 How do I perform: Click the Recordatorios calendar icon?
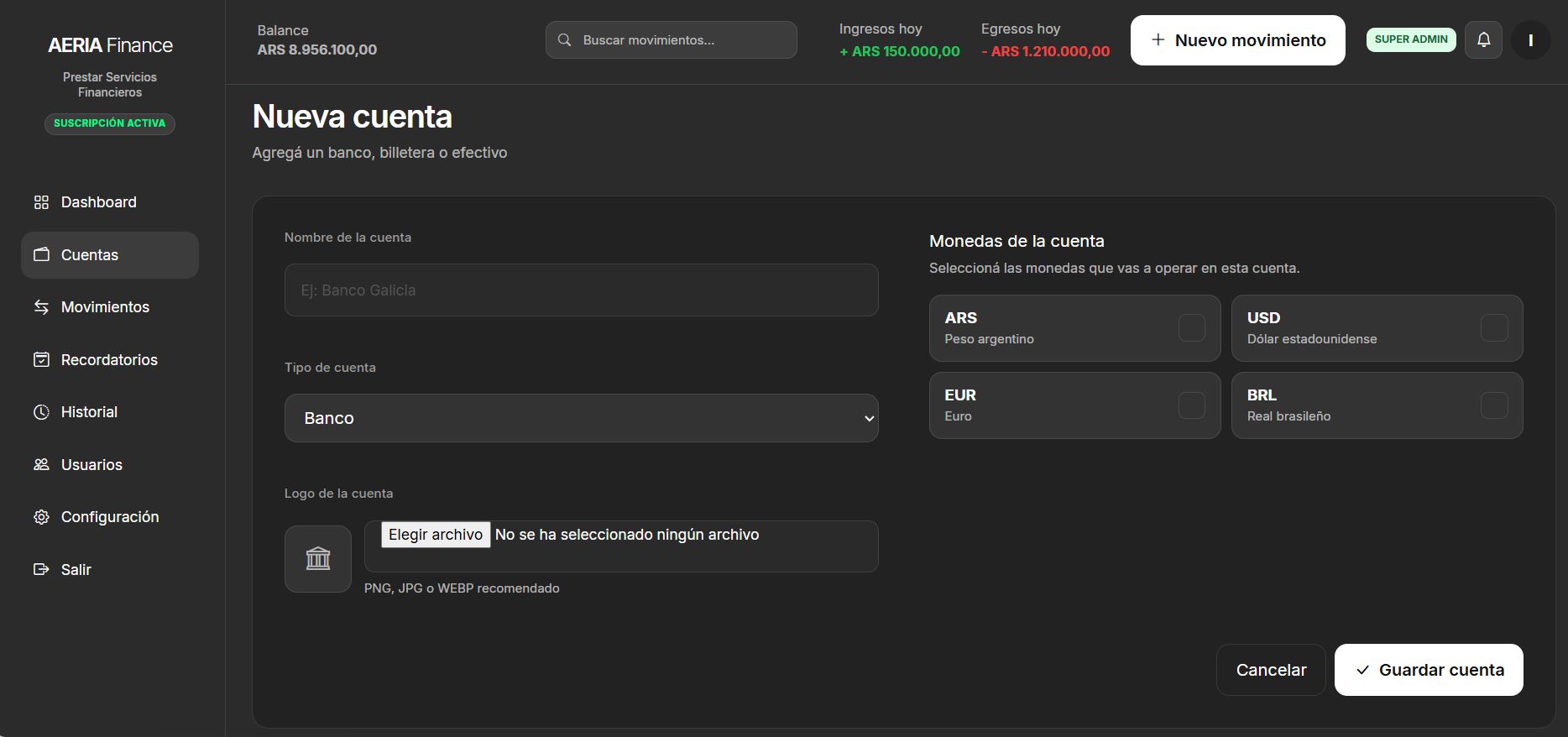tap(41, 359)
